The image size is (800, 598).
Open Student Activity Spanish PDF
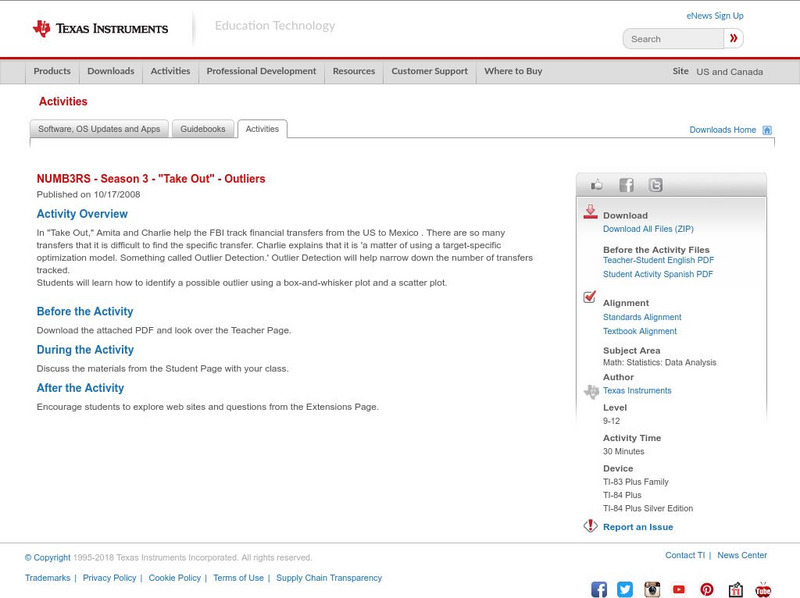(x=658, y=274)
